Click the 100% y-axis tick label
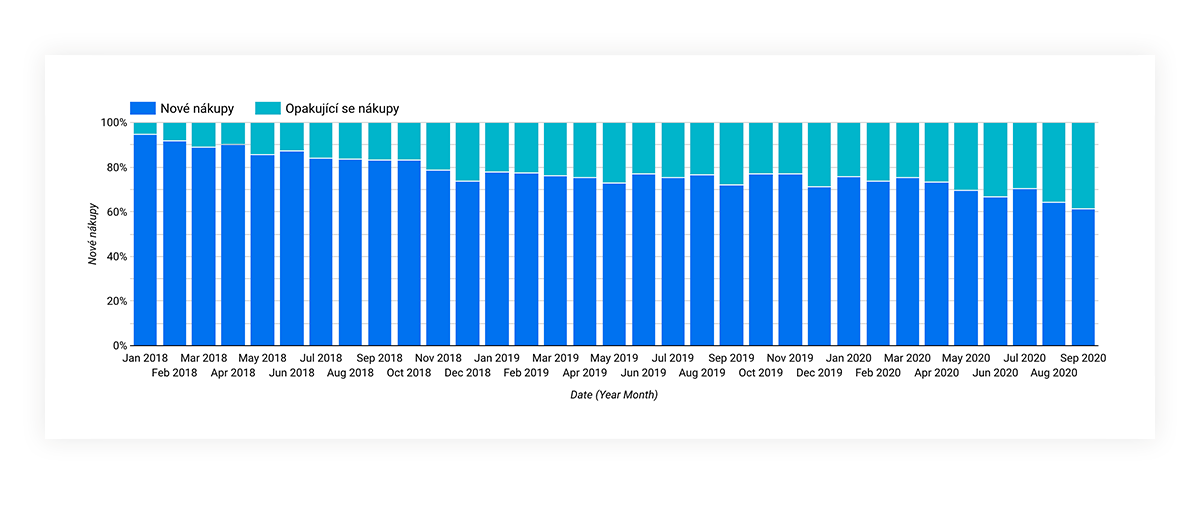This screenshot has height=522, width=1200. (x=113, y=123)
